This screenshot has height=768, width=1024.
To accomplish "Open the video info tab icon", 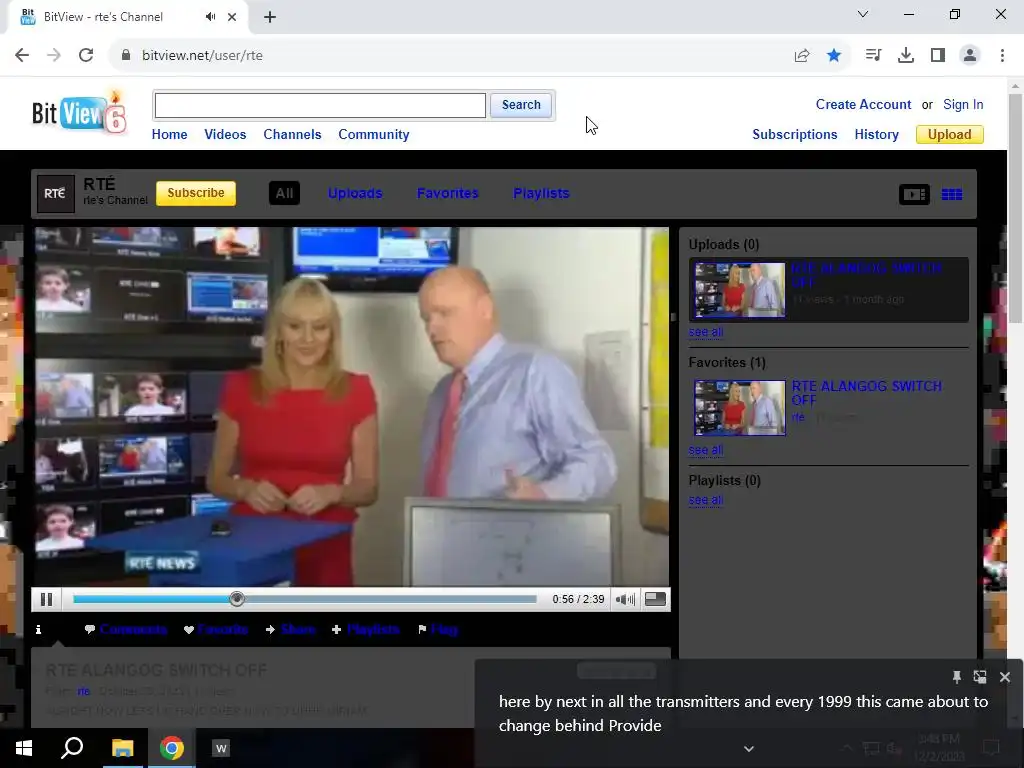I will [x=39, y=630].
